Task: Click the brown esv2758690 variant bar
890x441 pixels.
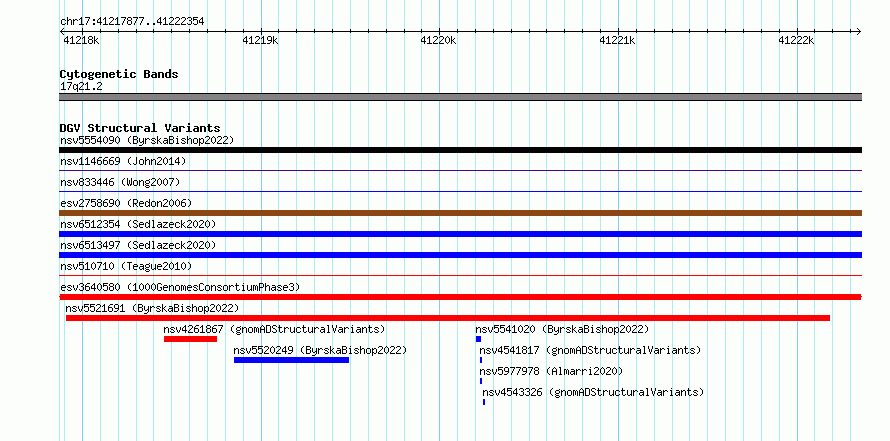Action: 460,213
